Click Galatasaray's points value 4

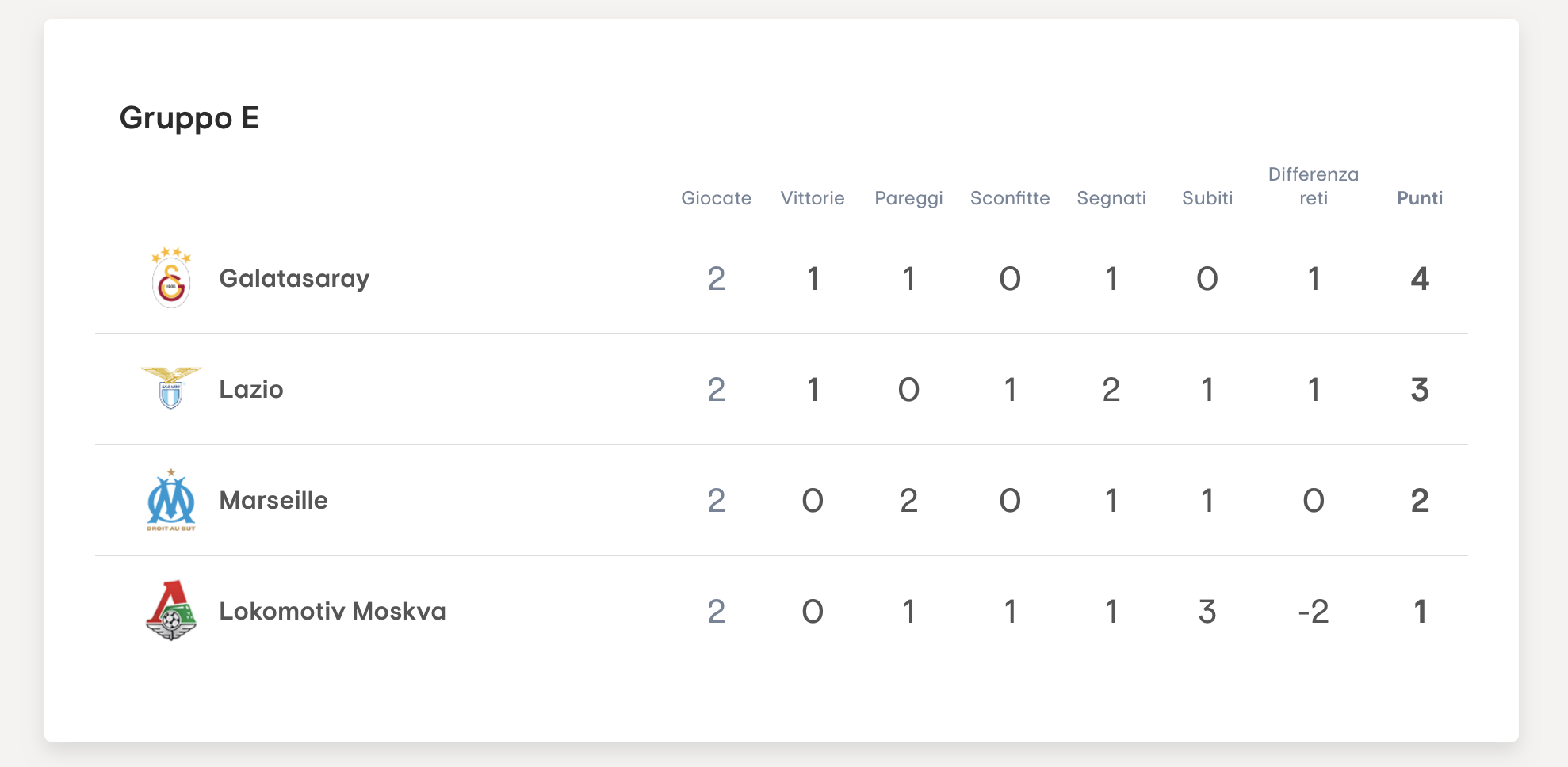coord(1420,278)
